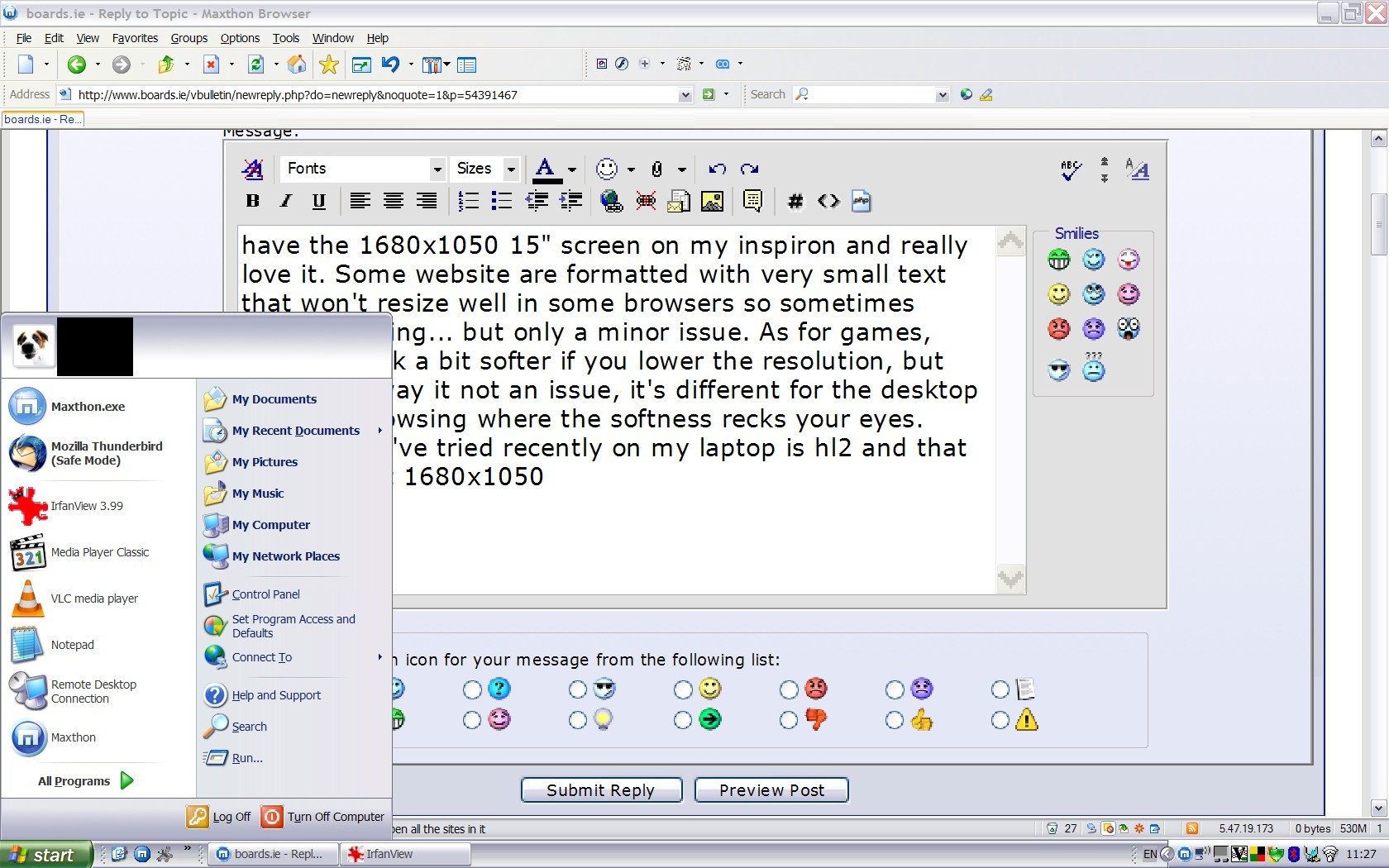Expand the smilies dropdown arrow in editor toolbar

click(631, 169)
